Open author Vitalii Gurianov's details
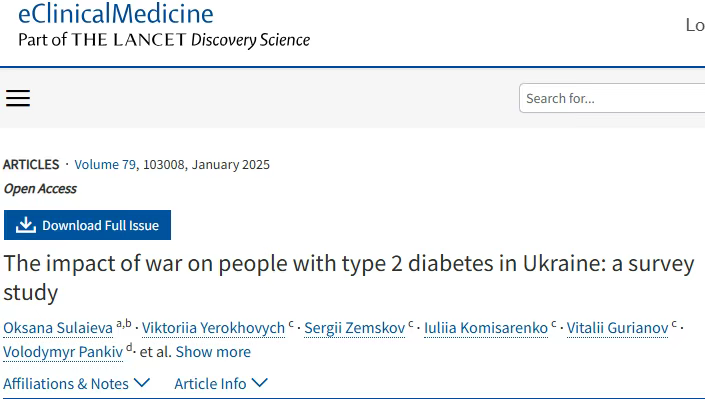The height and width of the screenshot is (399, 705). (x=618, y=328)
